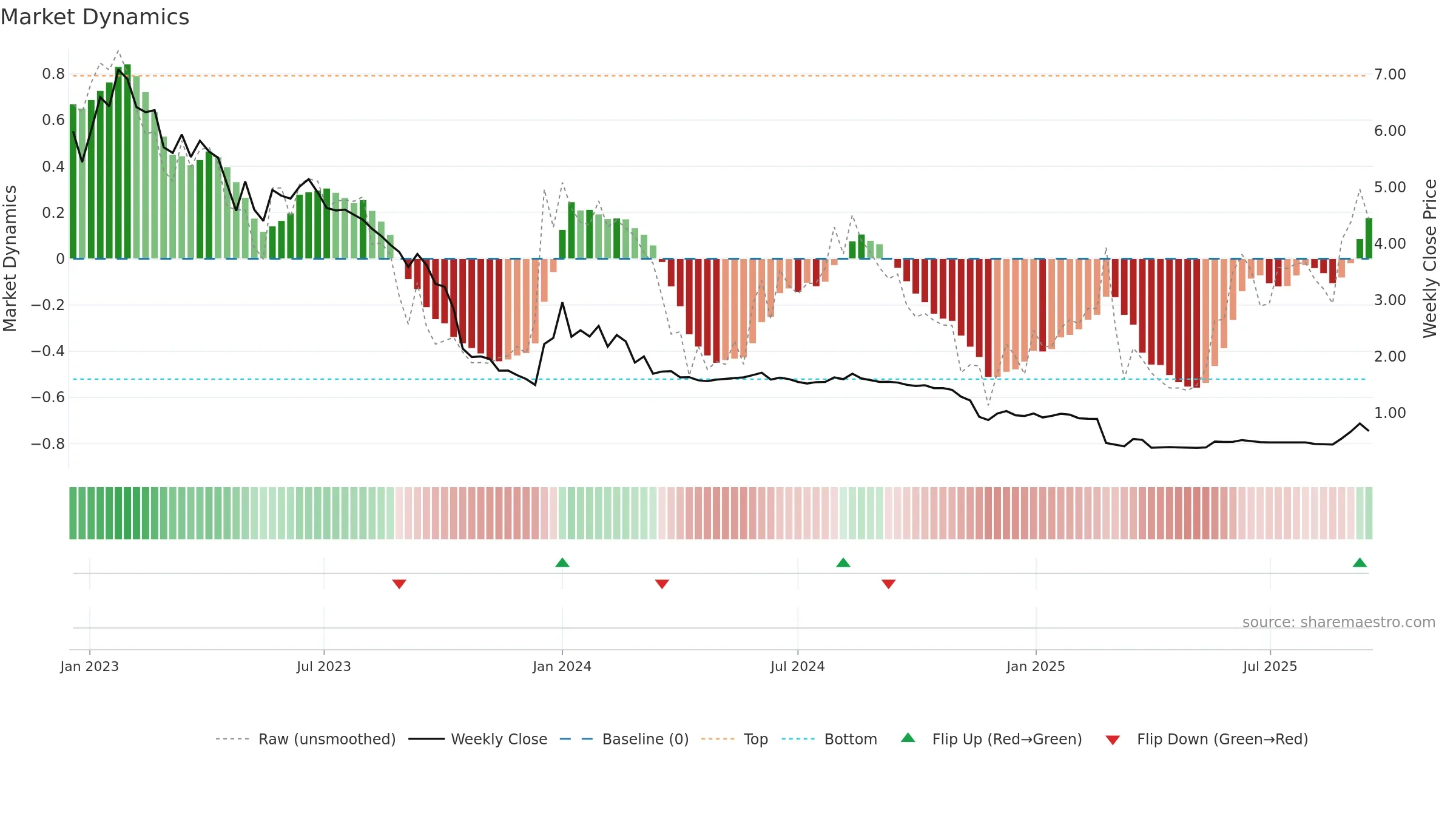
Task: Click the Jul 2025 x-axis label
Action: click(1270, 666)
